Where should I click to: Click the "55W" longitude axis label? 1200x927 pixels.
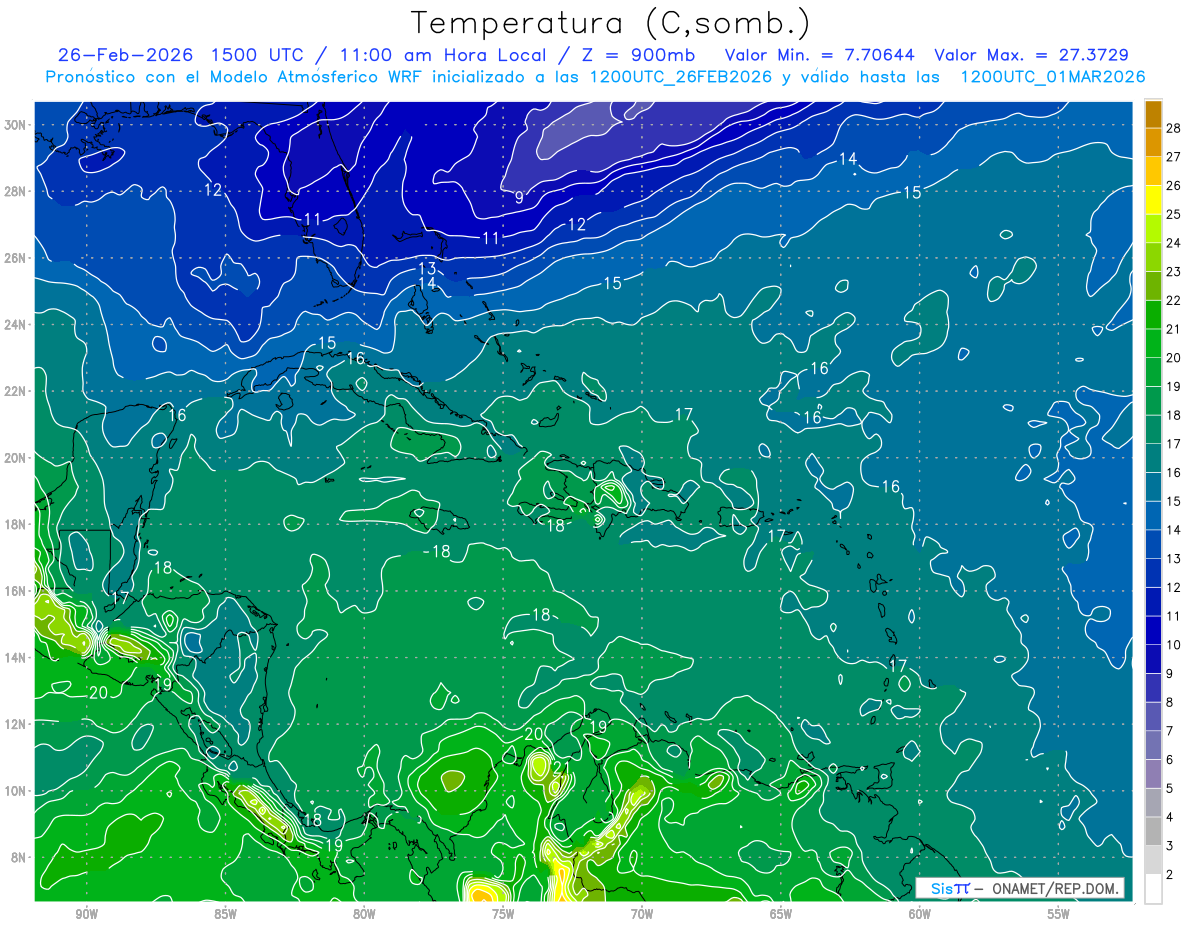click(x=1059, y=914)
